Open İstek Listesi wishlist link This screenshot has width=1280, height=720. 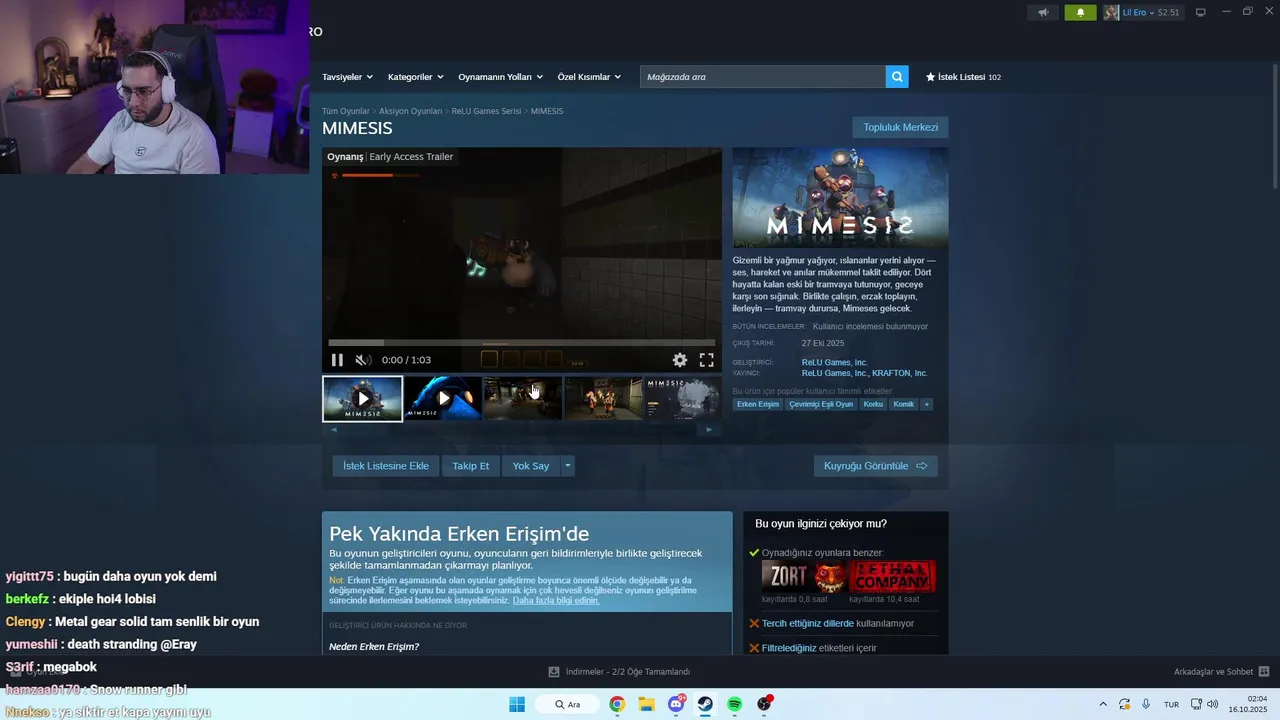[963, 77]
